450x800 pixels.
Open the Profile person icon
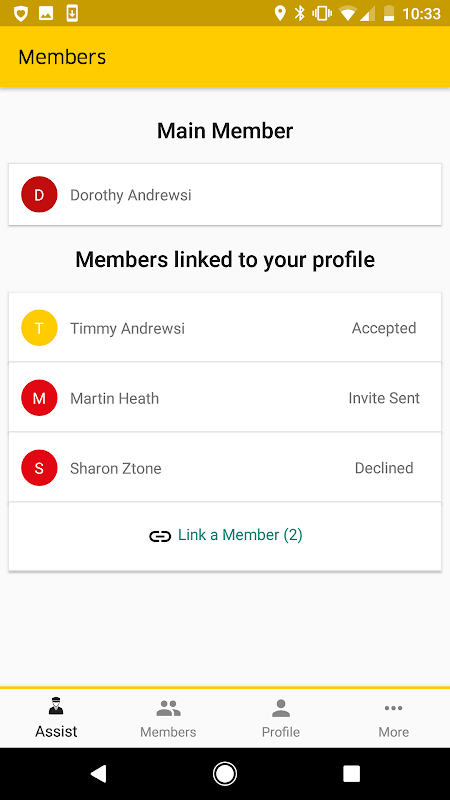(x=281, y=708)
